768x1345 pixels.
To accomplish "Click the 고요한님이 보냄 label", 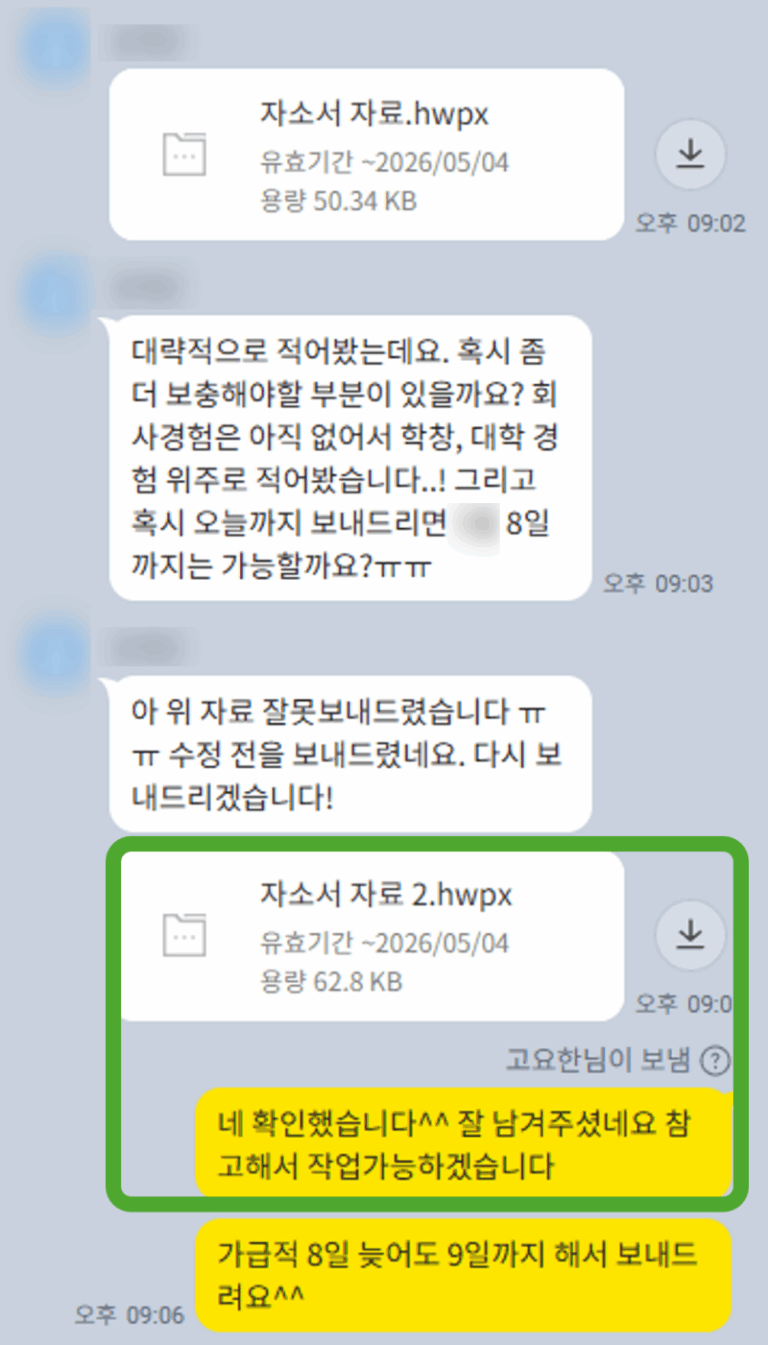I will pos(598,1061).
